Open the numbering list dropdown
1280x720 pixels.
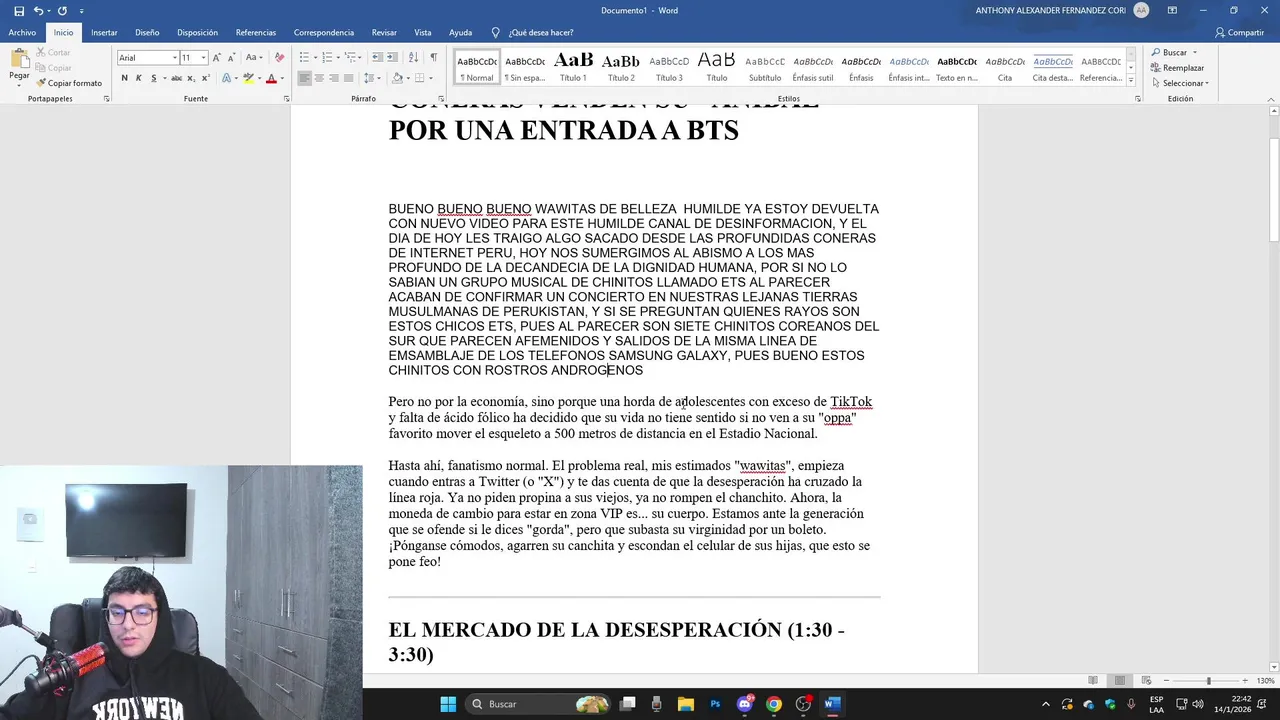click(x=340, y=57)
